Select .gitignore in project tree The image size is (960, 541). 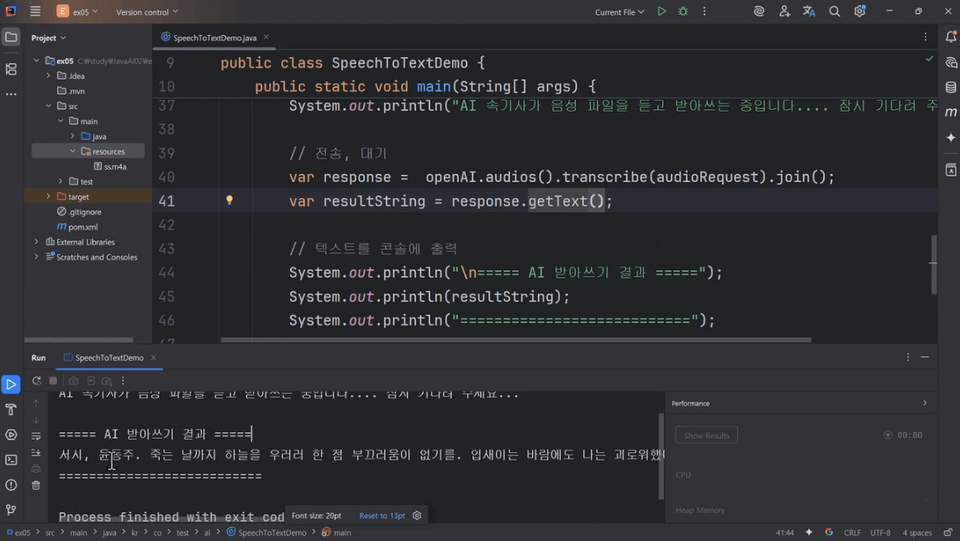[79, 212]
